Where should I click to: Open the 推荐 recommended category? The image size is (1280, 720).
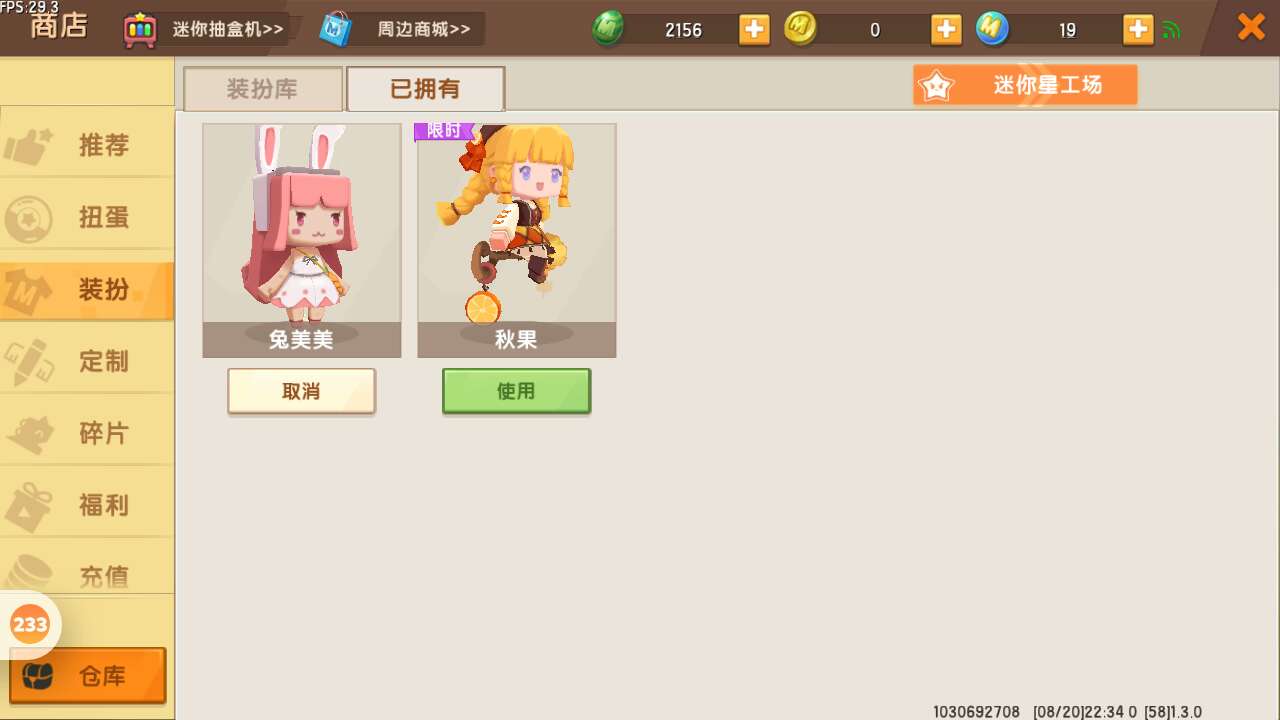click(87, 145)
